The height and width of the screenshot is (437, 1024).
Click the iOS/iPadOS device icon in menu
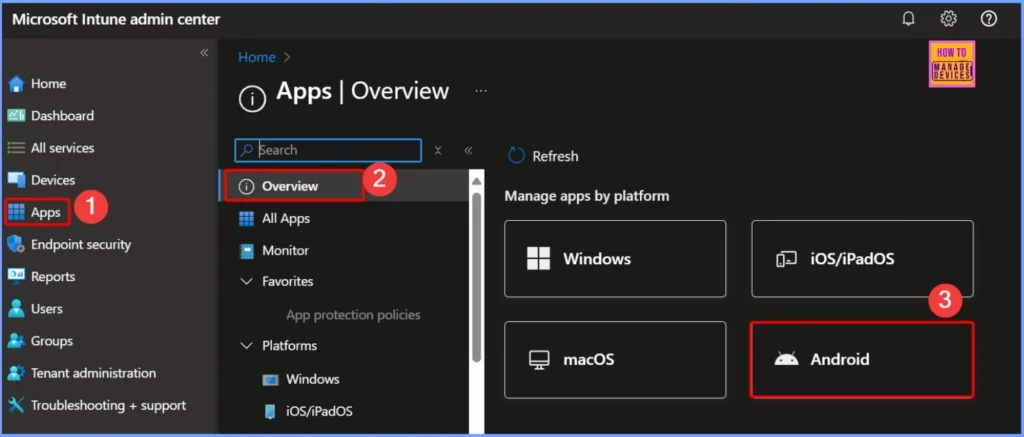[x=270, y=412]
